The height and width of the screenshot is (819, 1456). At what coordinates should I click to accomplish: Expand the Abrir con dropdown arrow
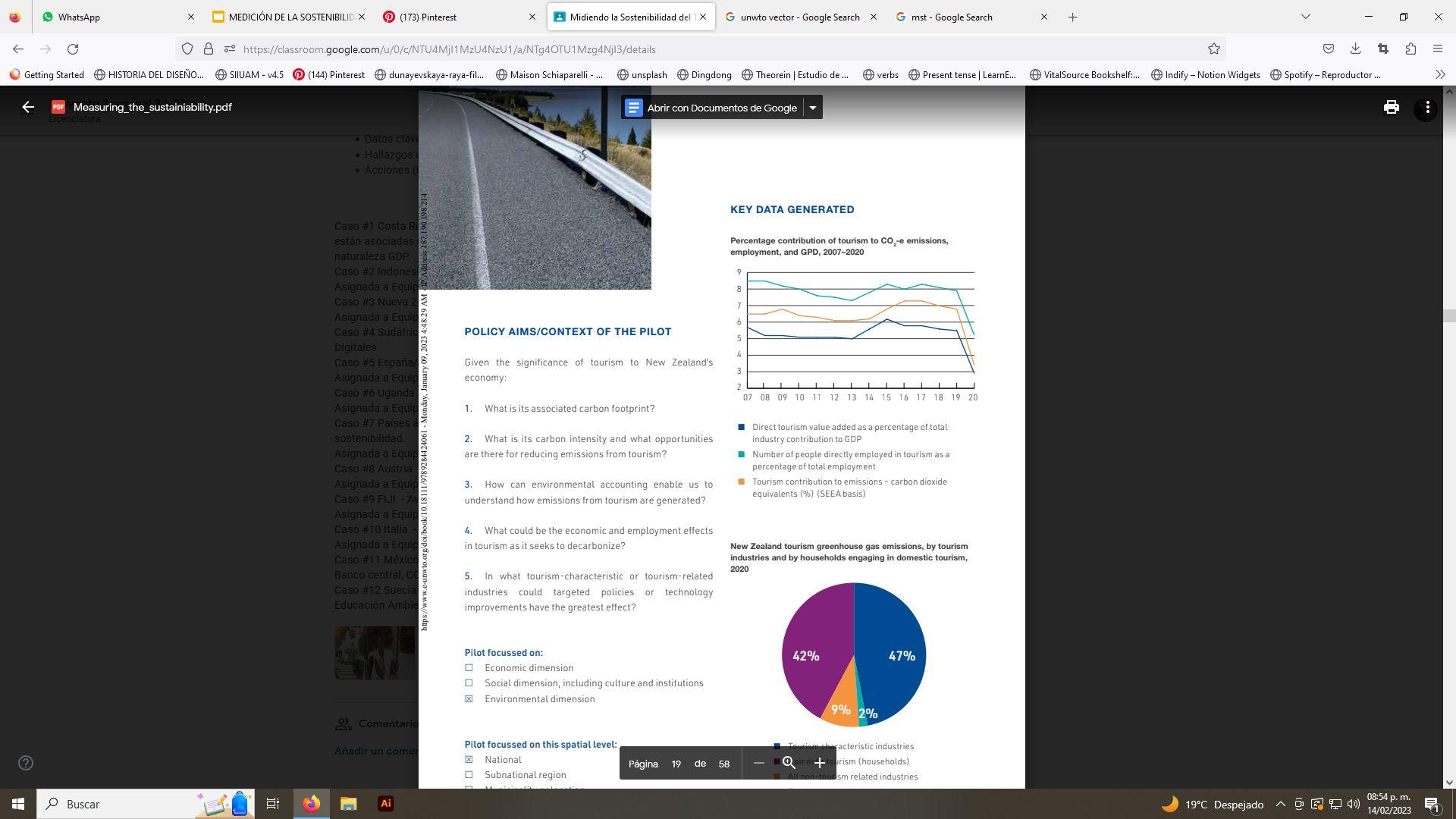[x=812, y=108]
